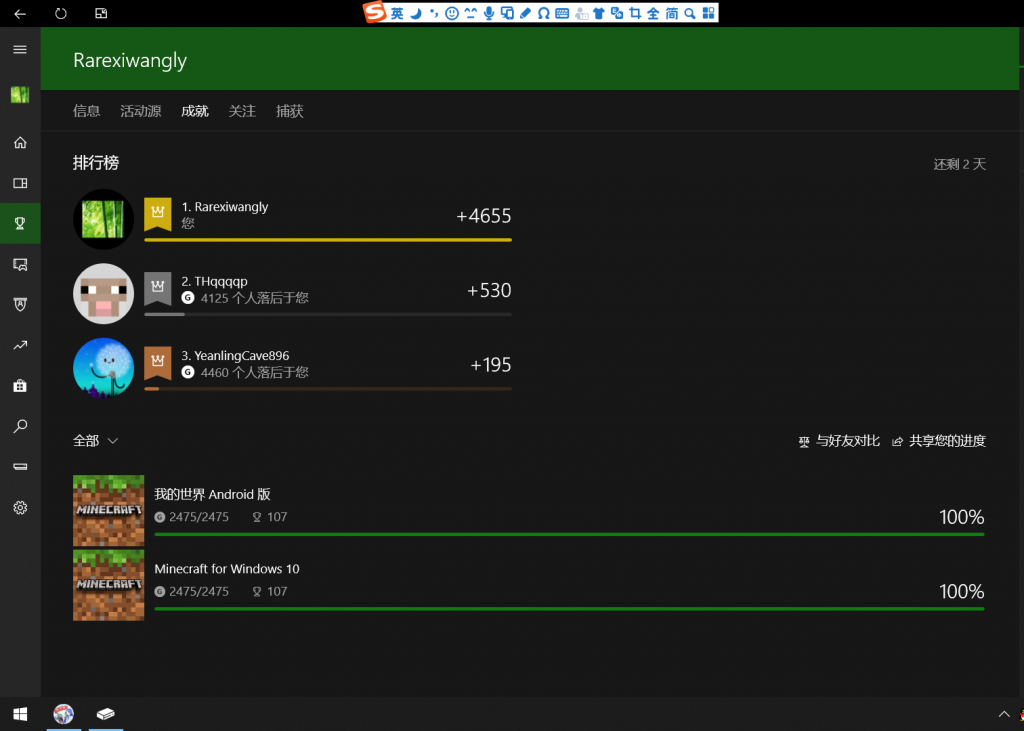Switch to the 关注 tab
Screen dimensions: 1024x731
[242, 111]
